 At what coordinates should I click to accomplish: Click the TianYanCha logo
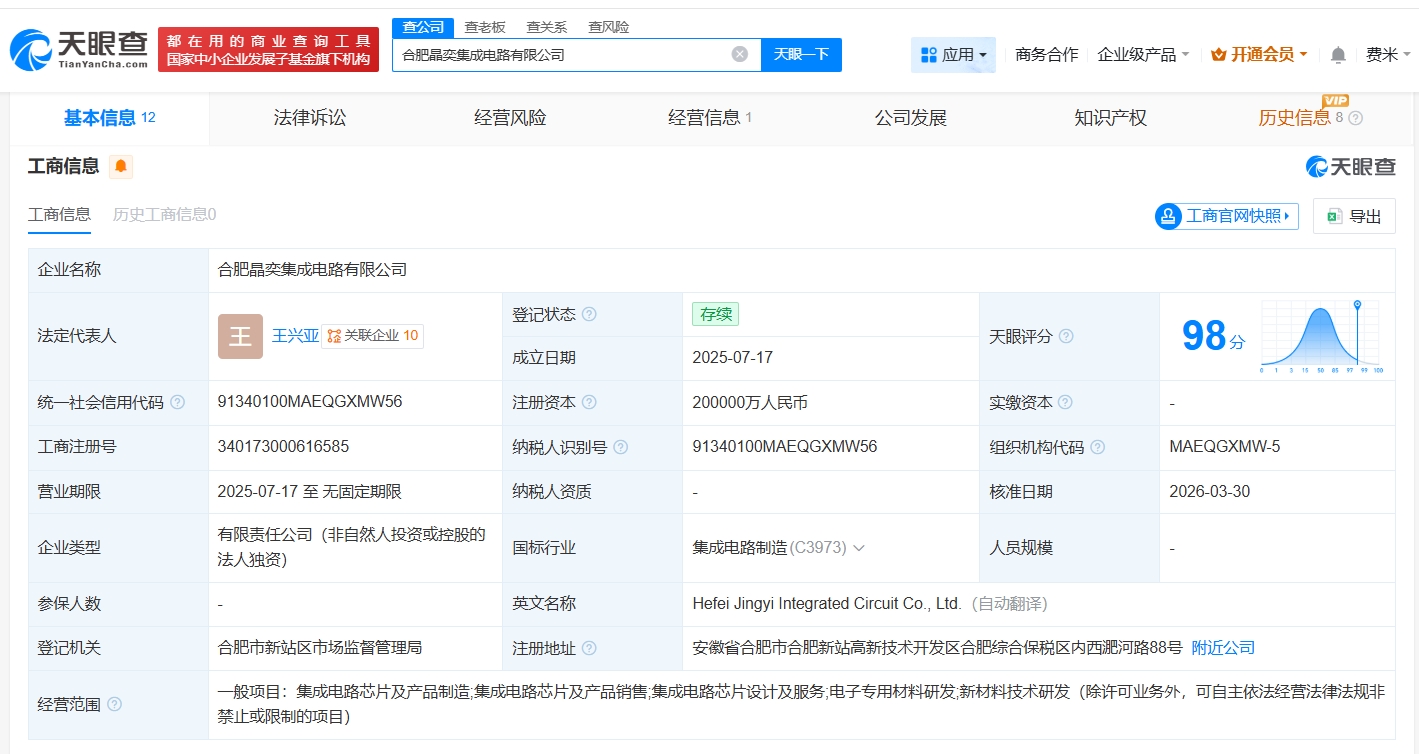80,49
